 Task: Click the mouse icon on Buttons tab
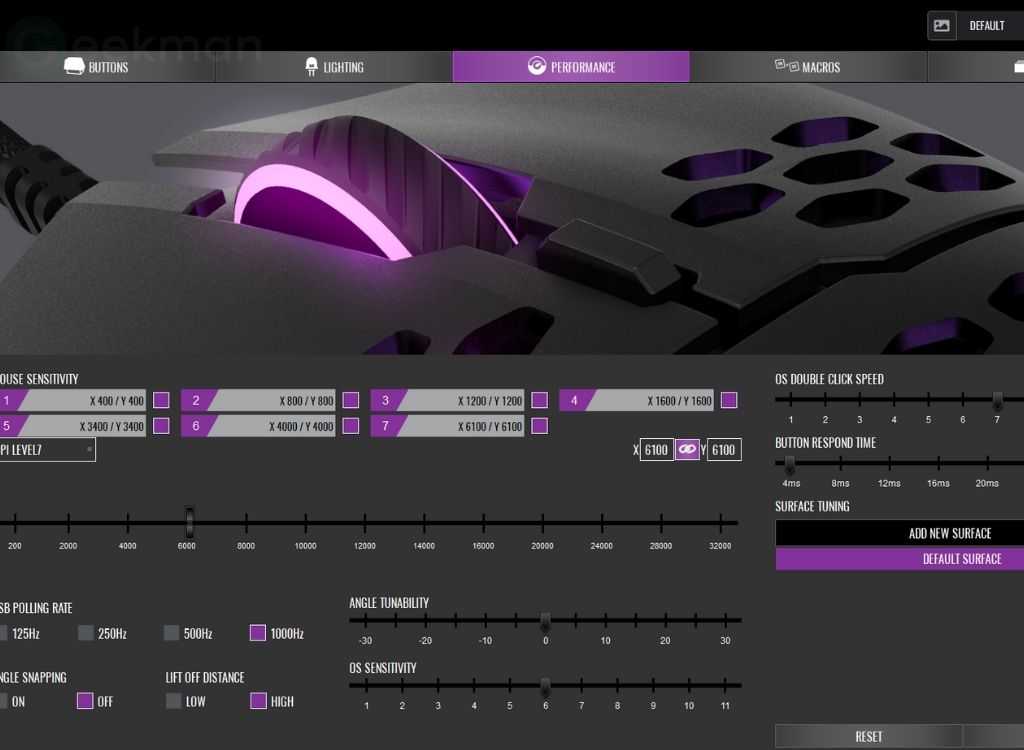point(74,67)
